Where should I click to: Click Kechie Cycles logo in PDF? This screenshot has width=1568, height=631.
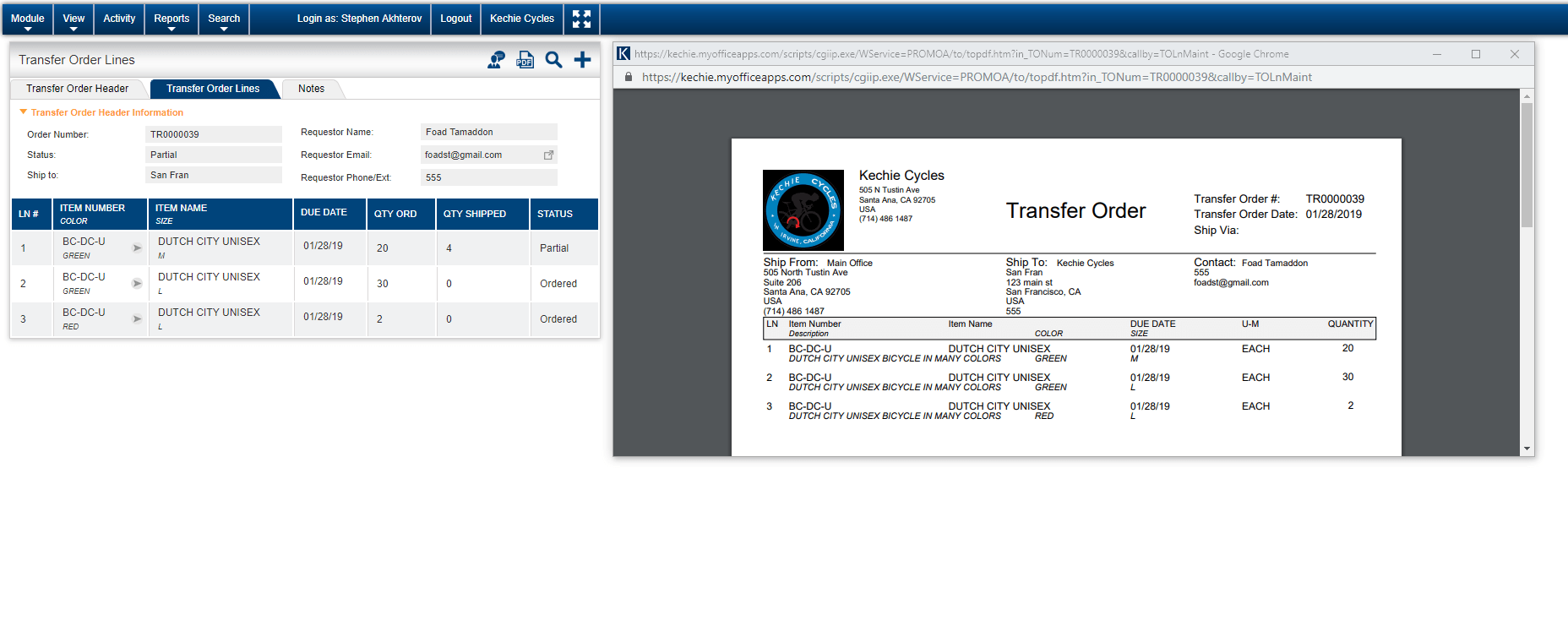(803, 210)
